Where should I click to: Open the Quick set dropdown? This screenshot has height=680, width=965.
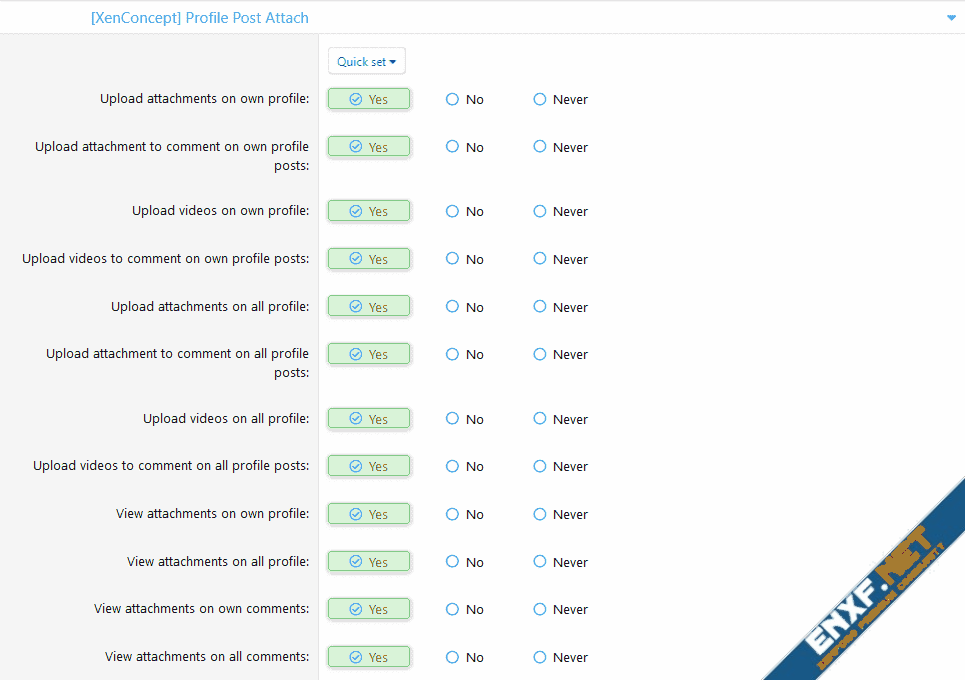[366, 62]
